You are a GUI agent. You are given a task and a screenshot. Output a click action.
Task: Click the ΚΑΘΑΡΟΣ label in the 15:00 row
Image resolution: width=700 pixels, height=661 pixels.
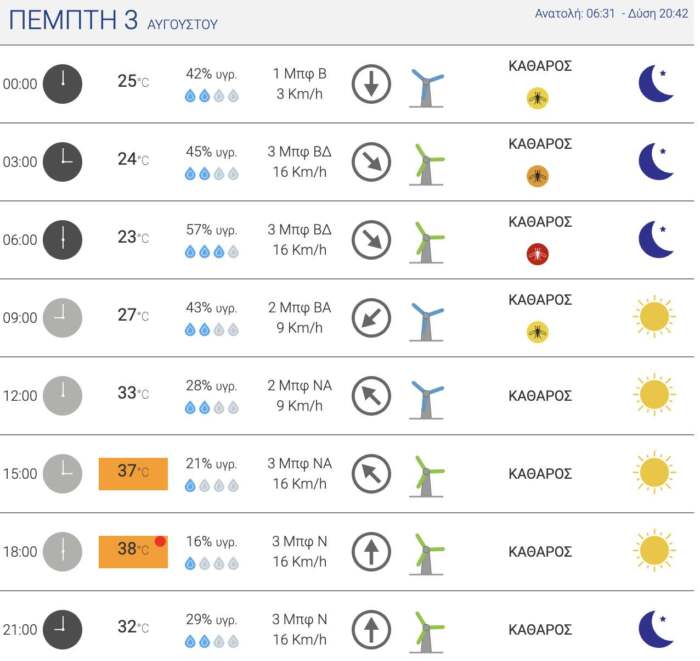point(540,474)
